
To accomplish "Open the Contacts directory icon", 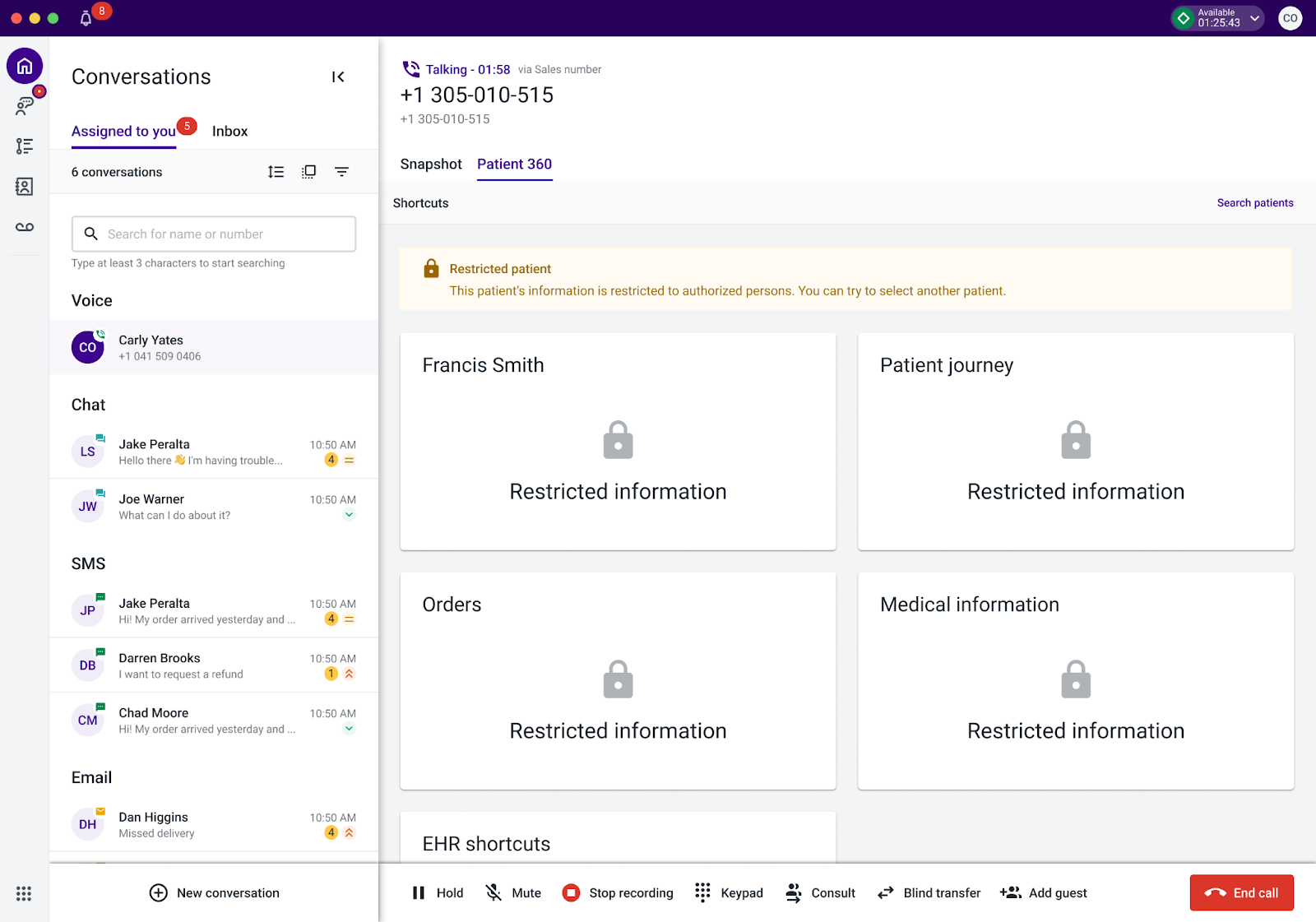I will point(24,187).
